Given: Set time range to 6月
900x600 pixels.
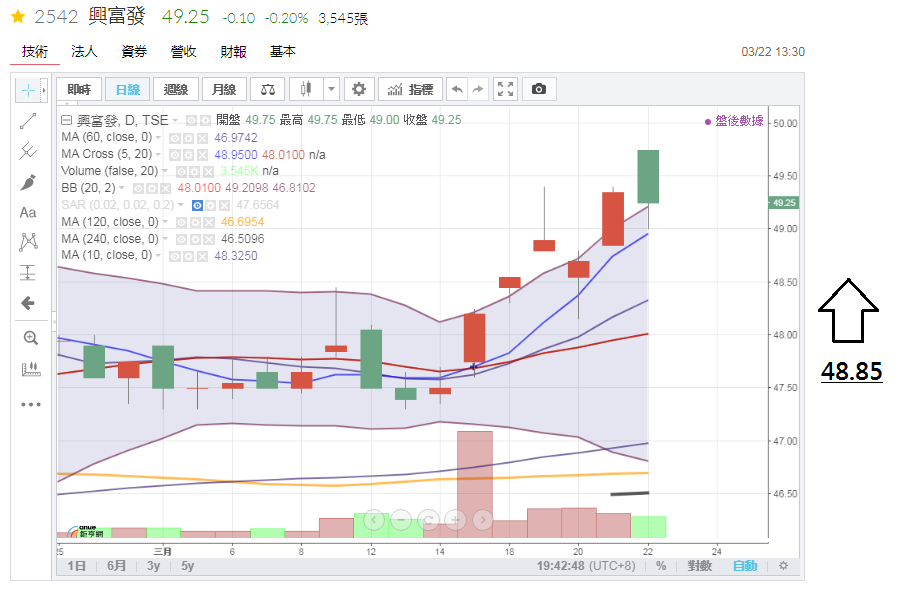Looking at the screenshot, I should click(x=116, y=566).
